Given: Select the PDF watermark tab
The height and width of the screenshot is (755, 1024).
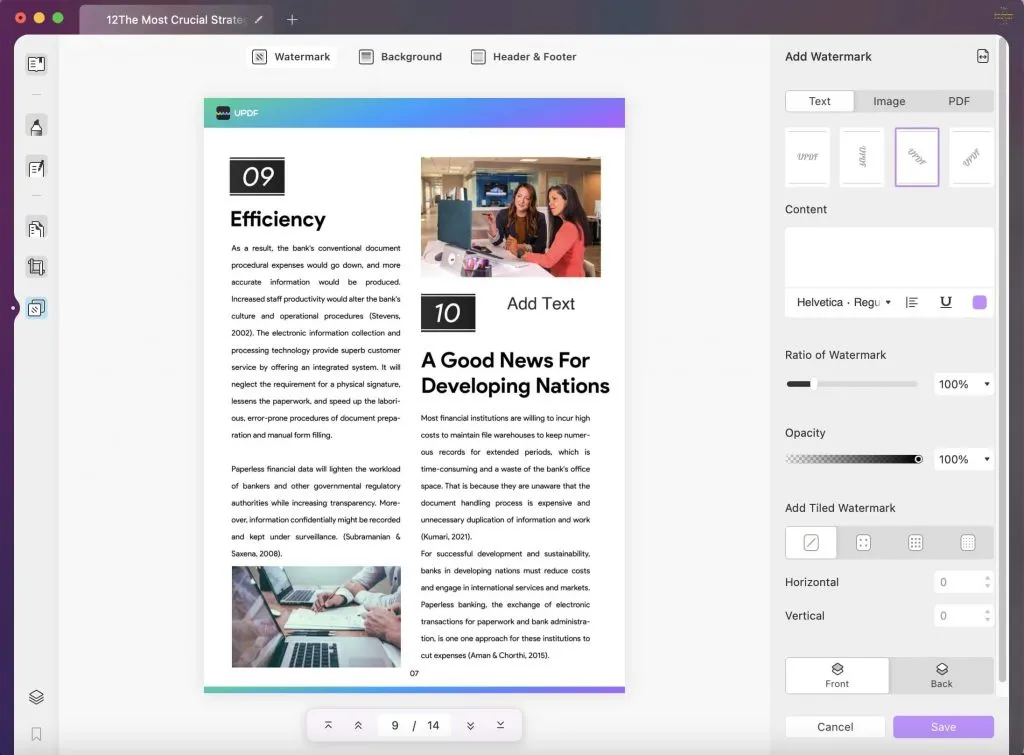Looking at the screenshot, I should click(x=959, y=101).
